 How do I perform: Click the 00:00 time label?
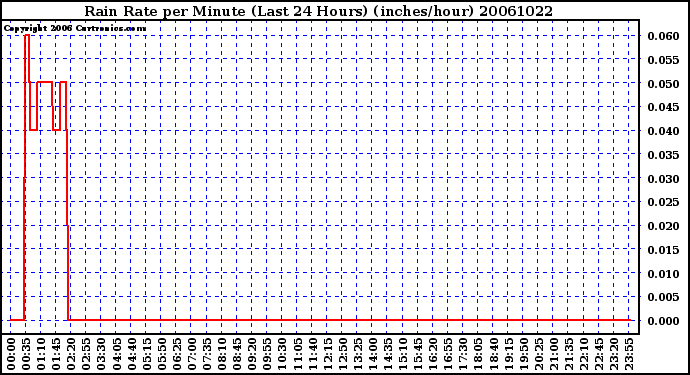11,354
